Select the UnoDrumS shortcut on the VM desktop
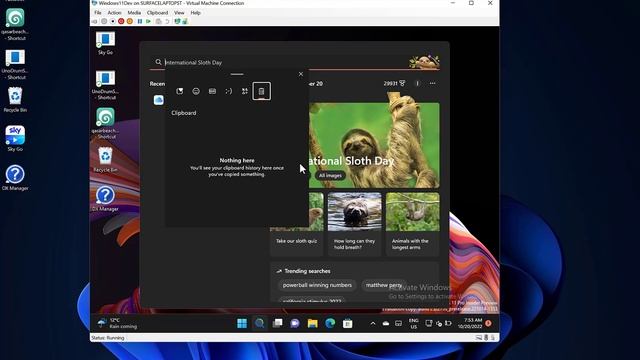 105,85
